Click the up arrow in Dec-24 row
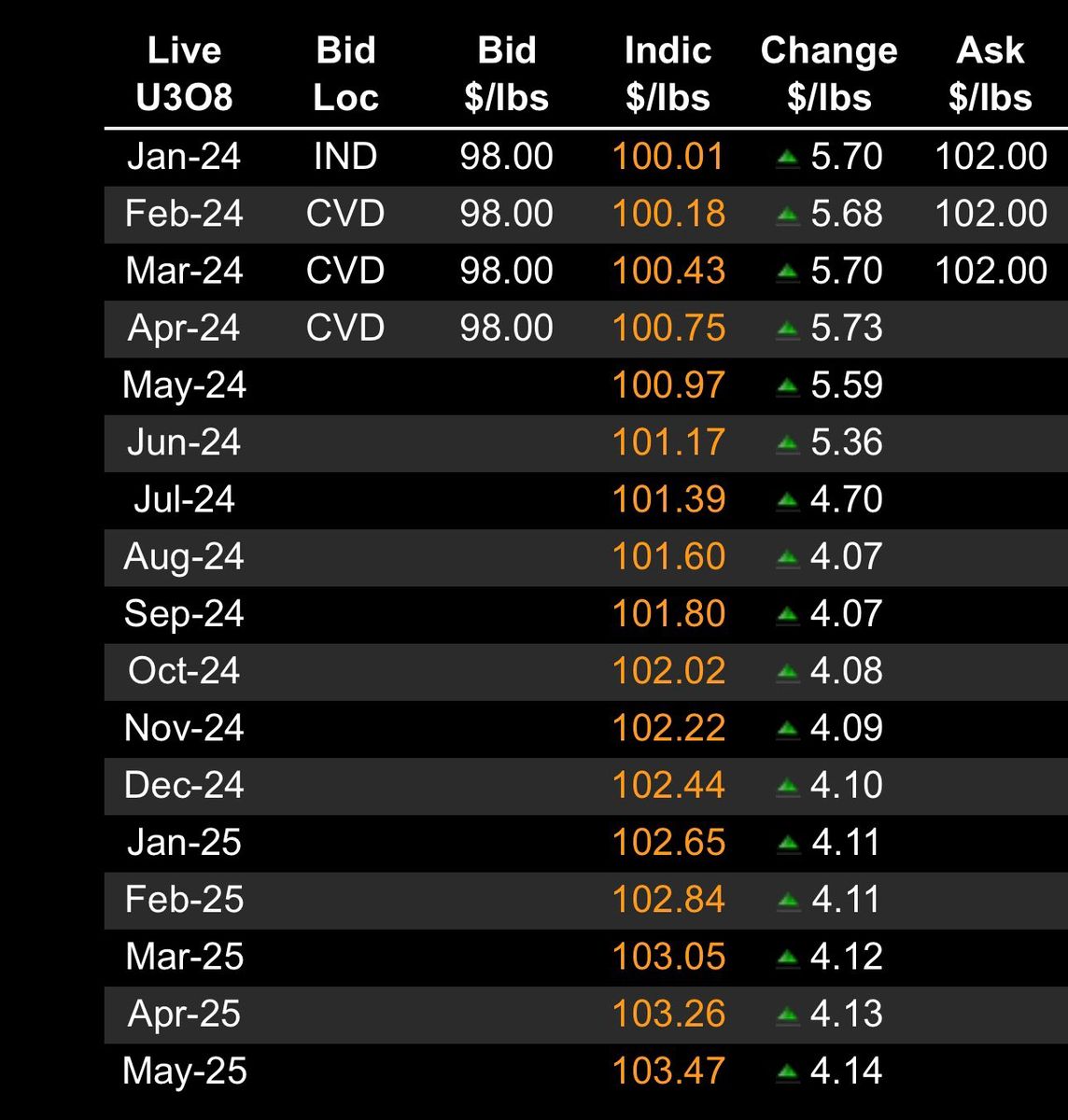 pyautogui.click(x=788, y=786)
